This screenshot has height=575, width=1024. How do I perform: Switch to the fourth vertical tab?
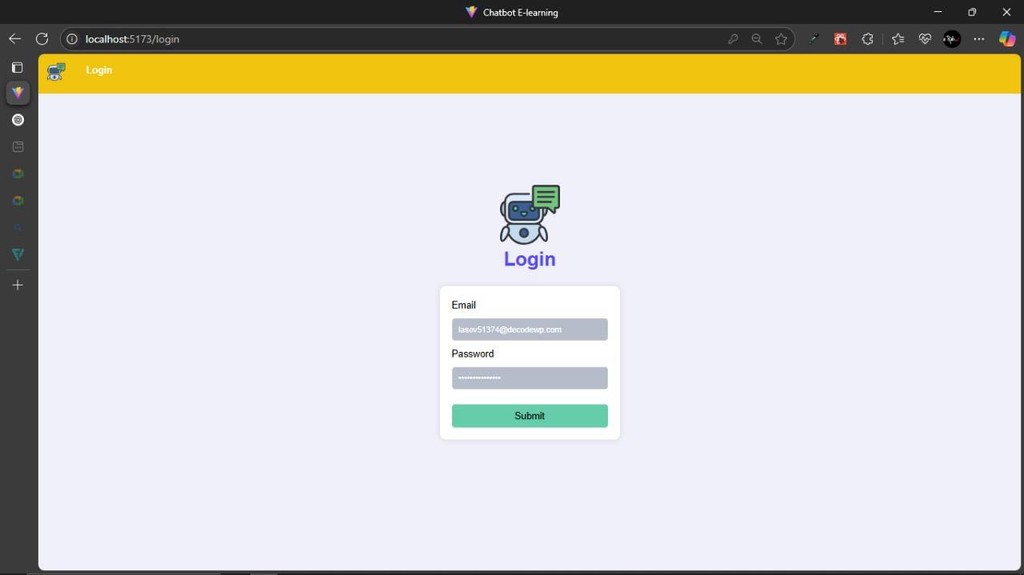point(18,174)
